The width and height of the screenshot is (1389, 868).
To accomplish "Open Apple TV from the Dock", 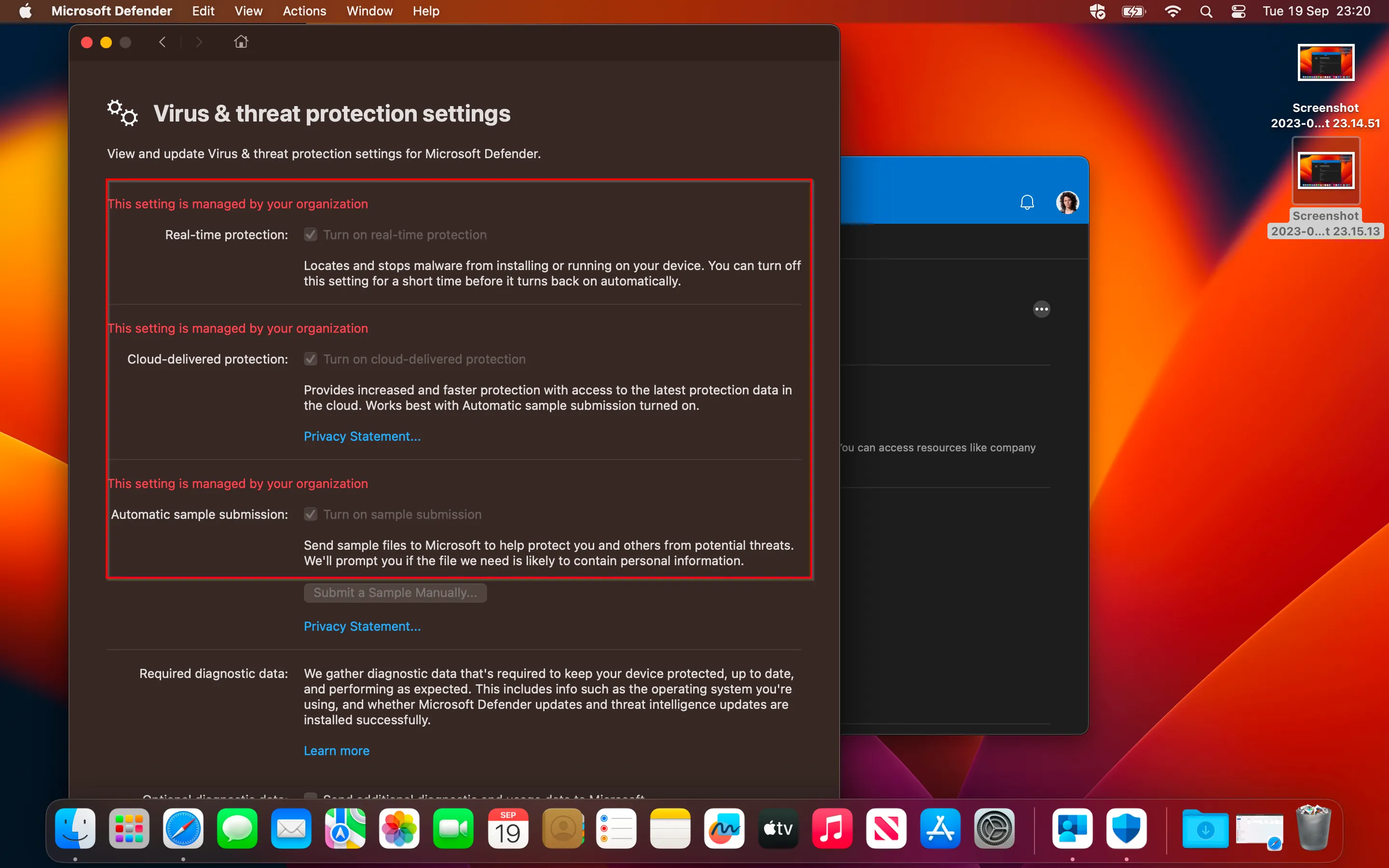I will 778,828.
